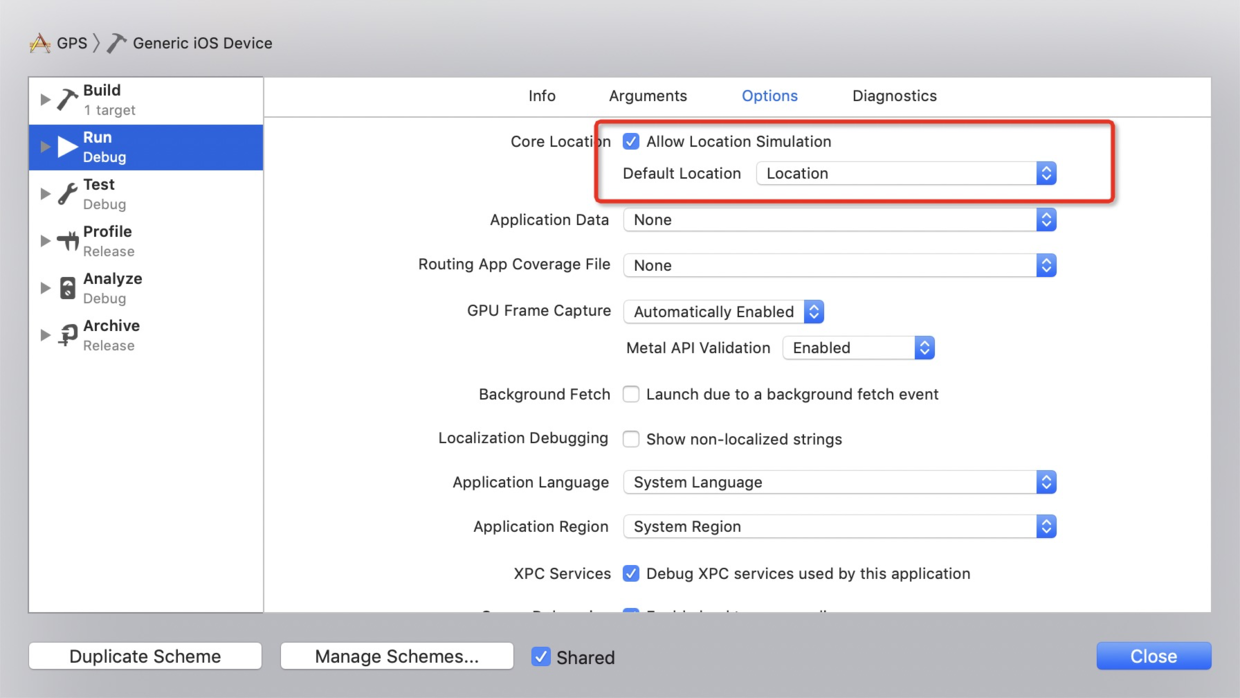Screen dimensions: 1240x698
Task: Click the Build hammer icon in sidebar
Action: (x=67, y=100)
